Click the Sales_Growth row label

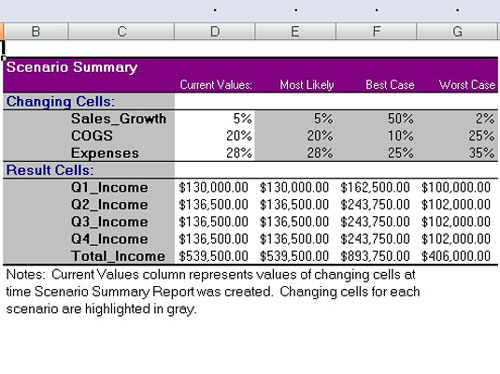click(118, 119)
